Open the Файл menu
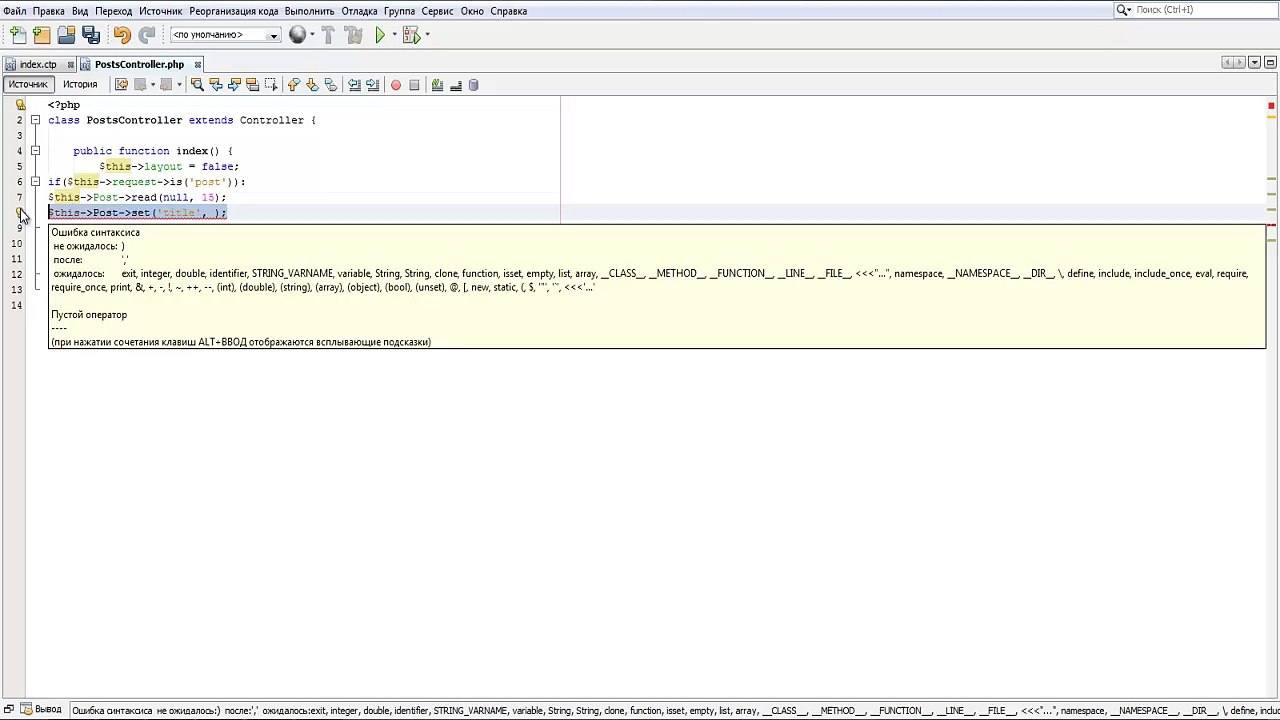Viewport: 1280px width, 720px height. coord(15,11)
